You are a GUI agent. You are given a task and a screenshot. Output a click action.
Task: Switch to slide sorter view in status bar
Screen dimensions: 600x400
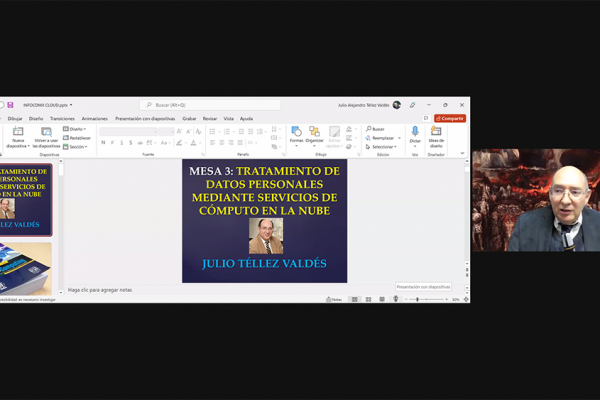tap(368, 299)
